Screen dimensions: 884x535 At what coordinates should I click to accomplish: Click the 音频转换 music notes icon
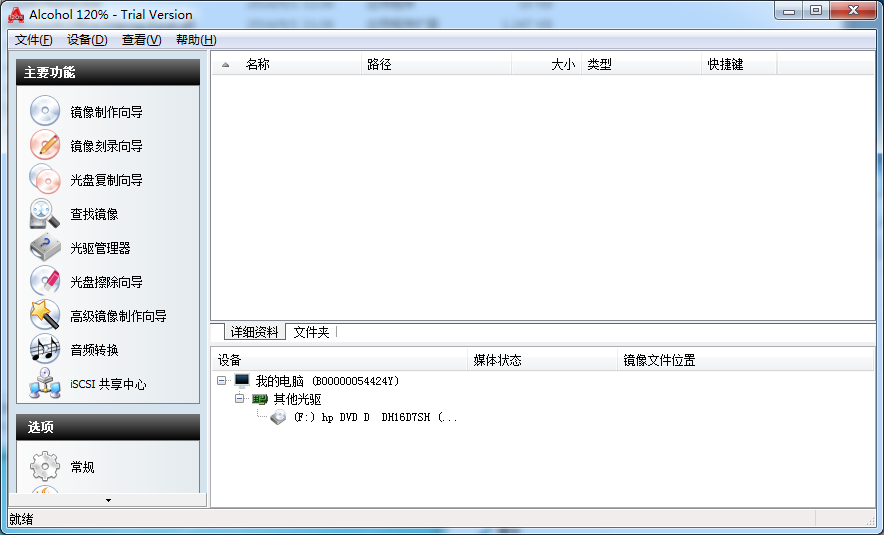tap(45, 349)
